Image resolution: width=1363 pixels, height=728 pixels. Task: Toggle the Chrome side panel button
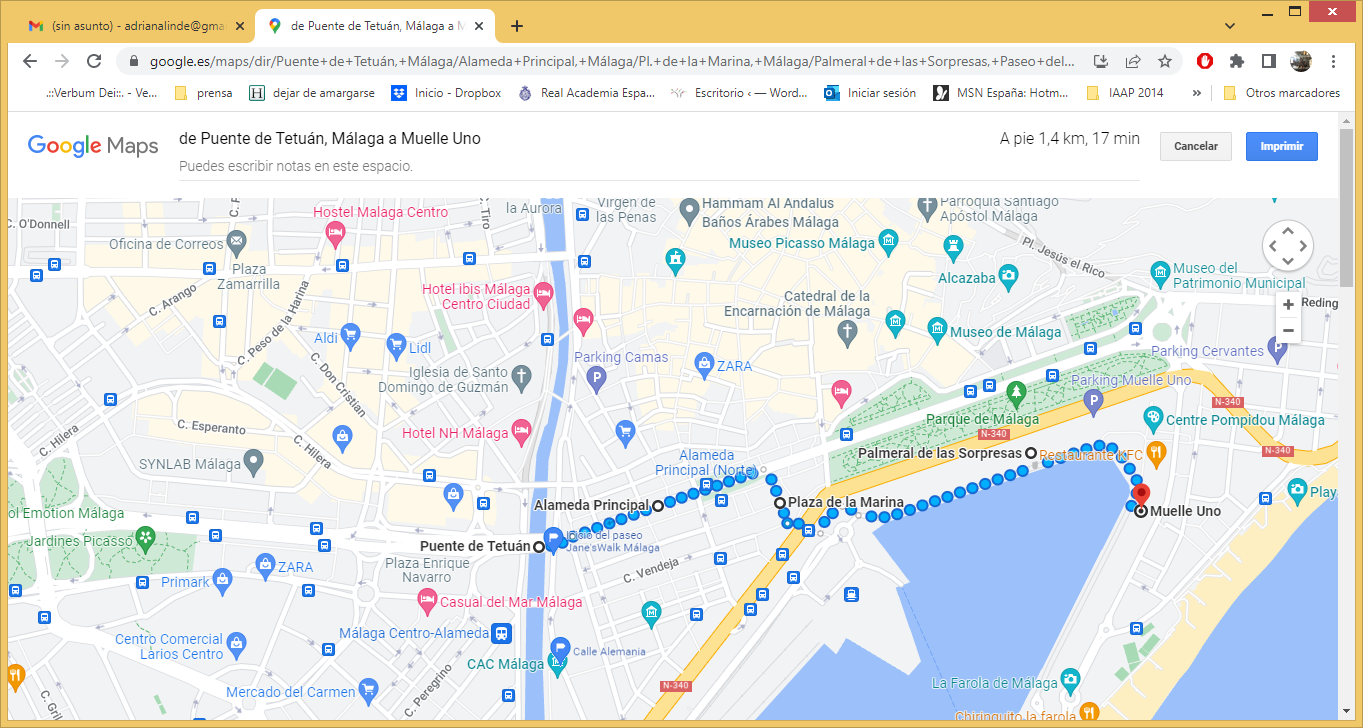1268,61
